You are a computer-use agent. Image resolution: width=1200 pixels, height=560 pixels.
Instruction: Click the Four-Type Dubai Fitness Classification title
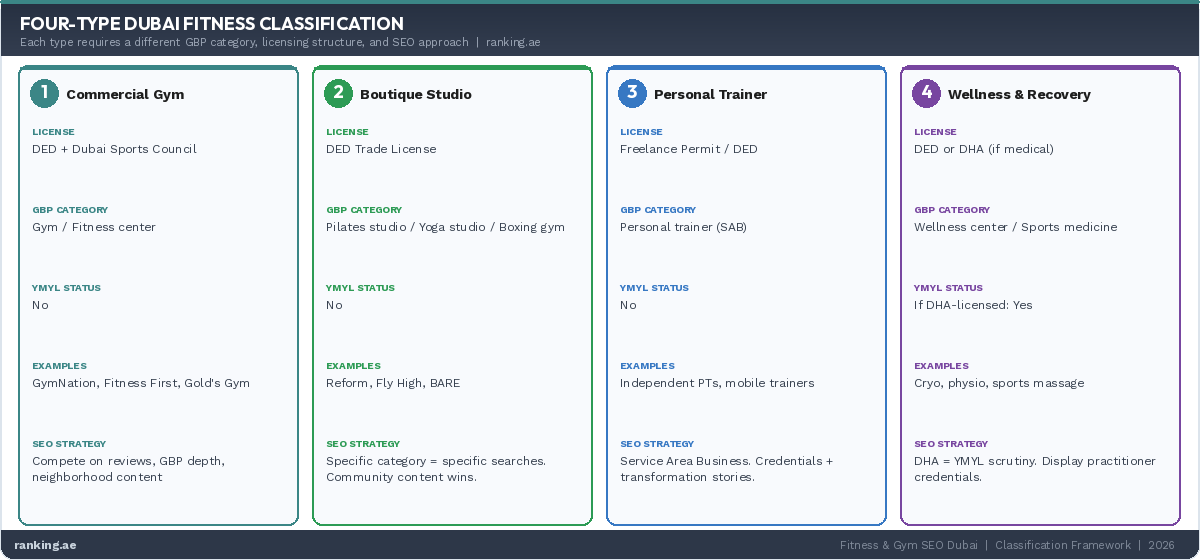(x=212, y=24)
